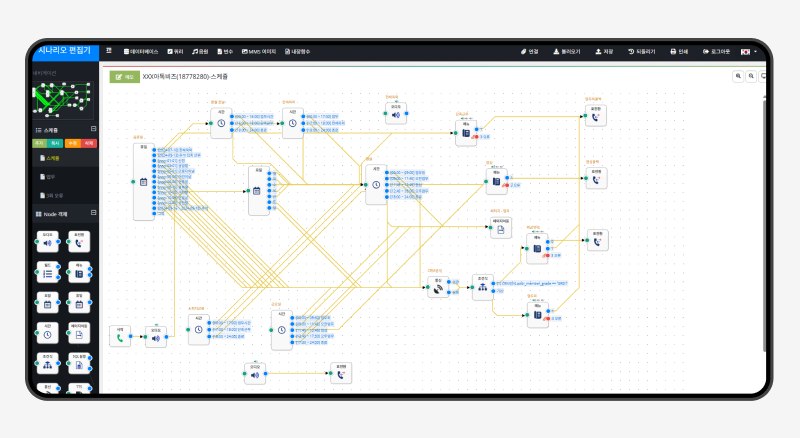The height and width of the screenshot is (438, 800).
Task: Open the MMS 이미지 menu item
Action: [259, 52]
